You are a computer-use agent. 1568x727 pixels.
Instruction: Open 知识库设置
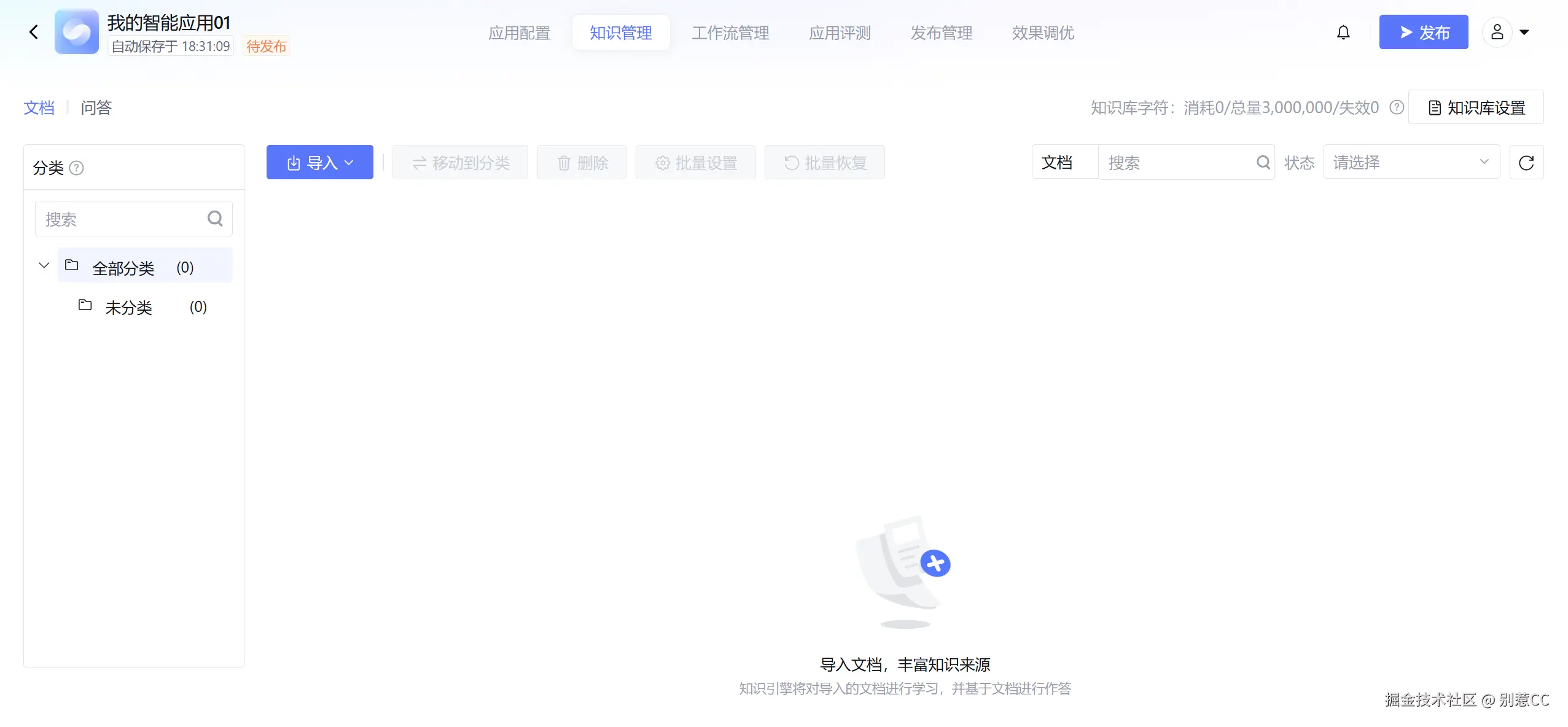(x=1475, y=107)
